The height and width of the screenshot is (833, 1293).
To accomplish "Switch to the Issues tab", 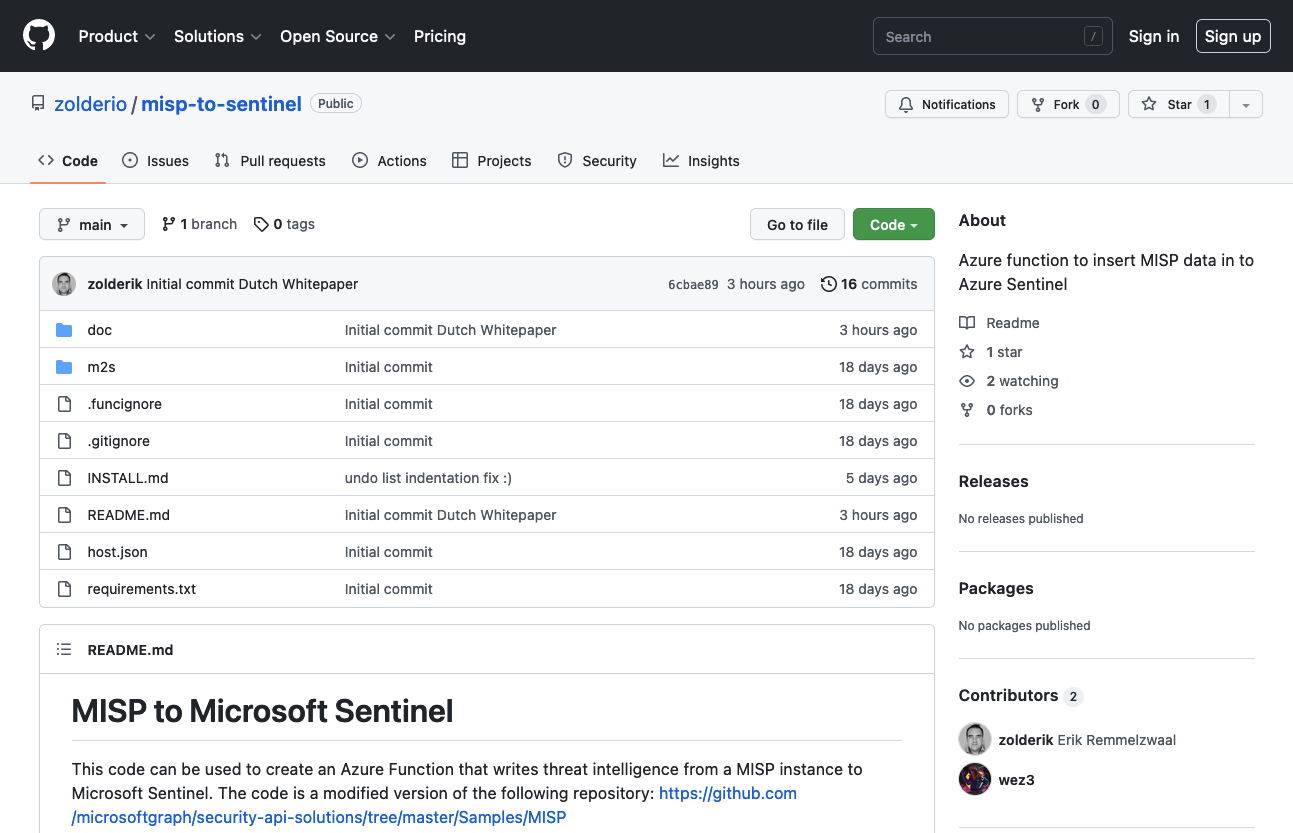I will click(156, 161).
